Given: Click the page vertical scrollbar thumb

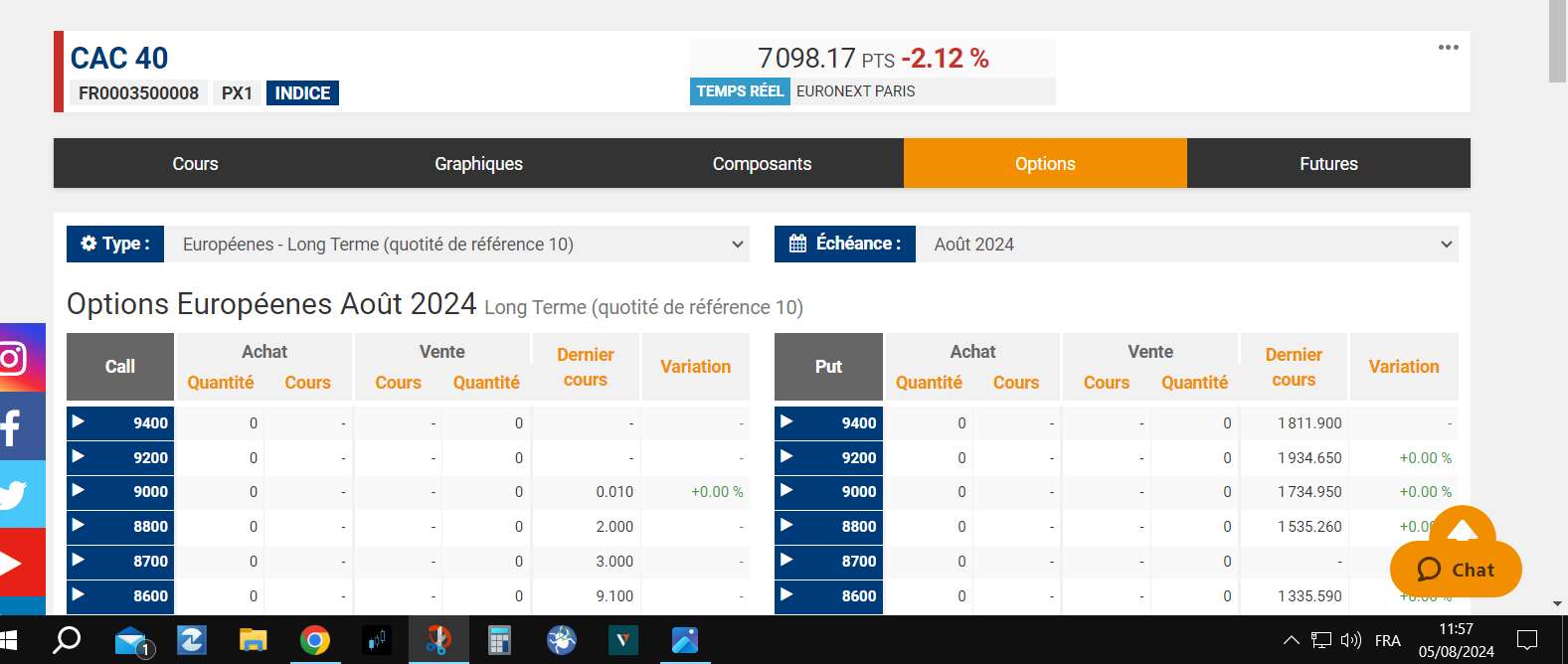Looking at the screenshot, I should click(x=1558, y=42).
